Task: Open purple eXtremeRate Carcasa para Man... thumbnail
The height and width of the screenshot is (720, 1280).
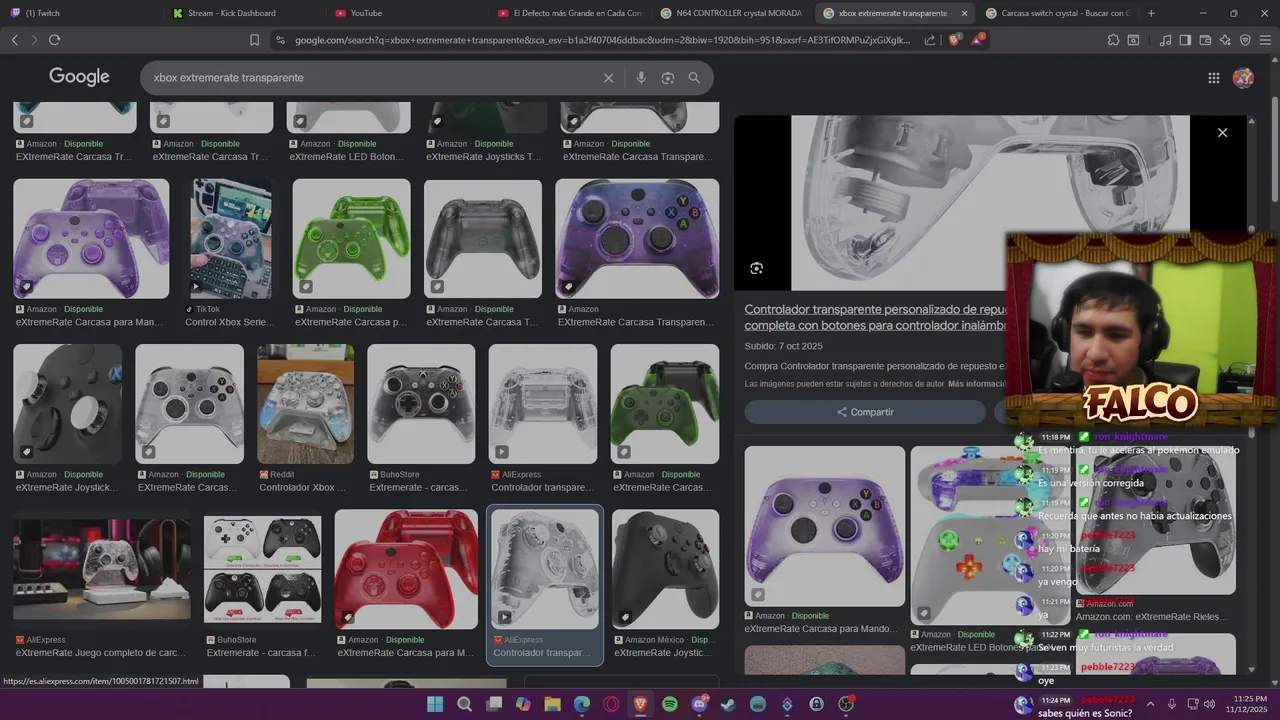Action: point(91,239)
